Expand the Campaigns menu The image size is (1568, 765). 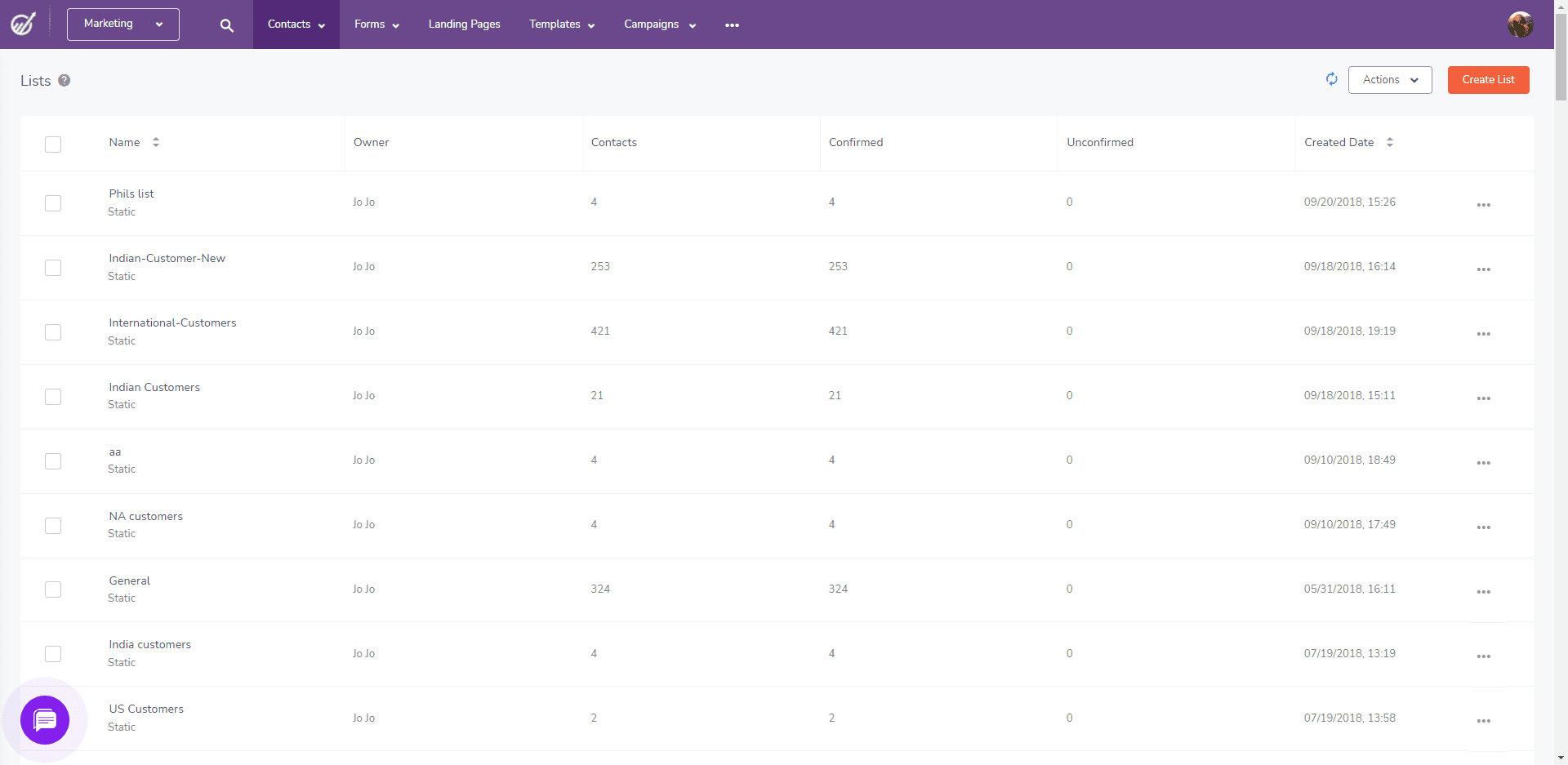pyautogui.click(x=658, y=24)
